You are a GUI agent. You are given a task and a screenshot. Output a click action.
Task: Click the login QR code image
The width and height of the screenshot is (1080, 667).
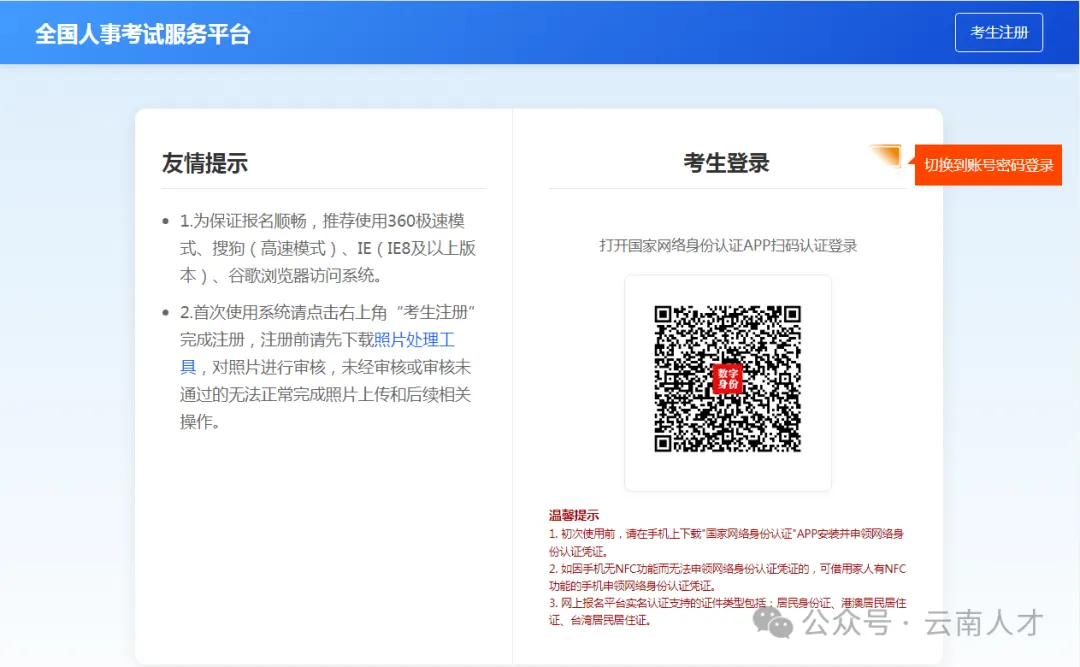pyautogui.click(x=727, y=379)
